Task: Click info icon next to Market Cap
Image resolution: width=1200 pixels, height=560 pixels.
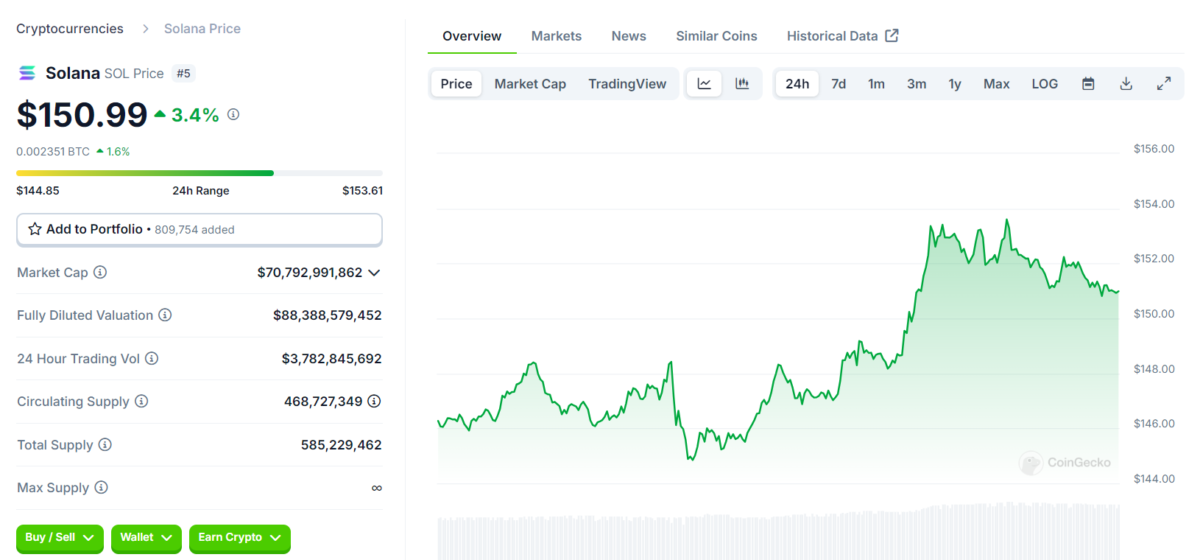Action: point(100,272)
